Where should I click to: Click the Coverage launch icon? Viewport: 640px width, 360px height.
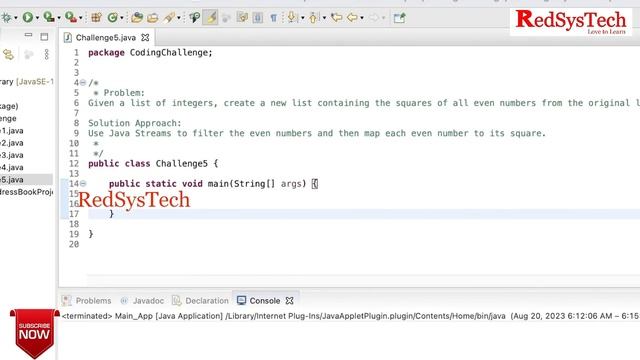[x=49, y=18]
